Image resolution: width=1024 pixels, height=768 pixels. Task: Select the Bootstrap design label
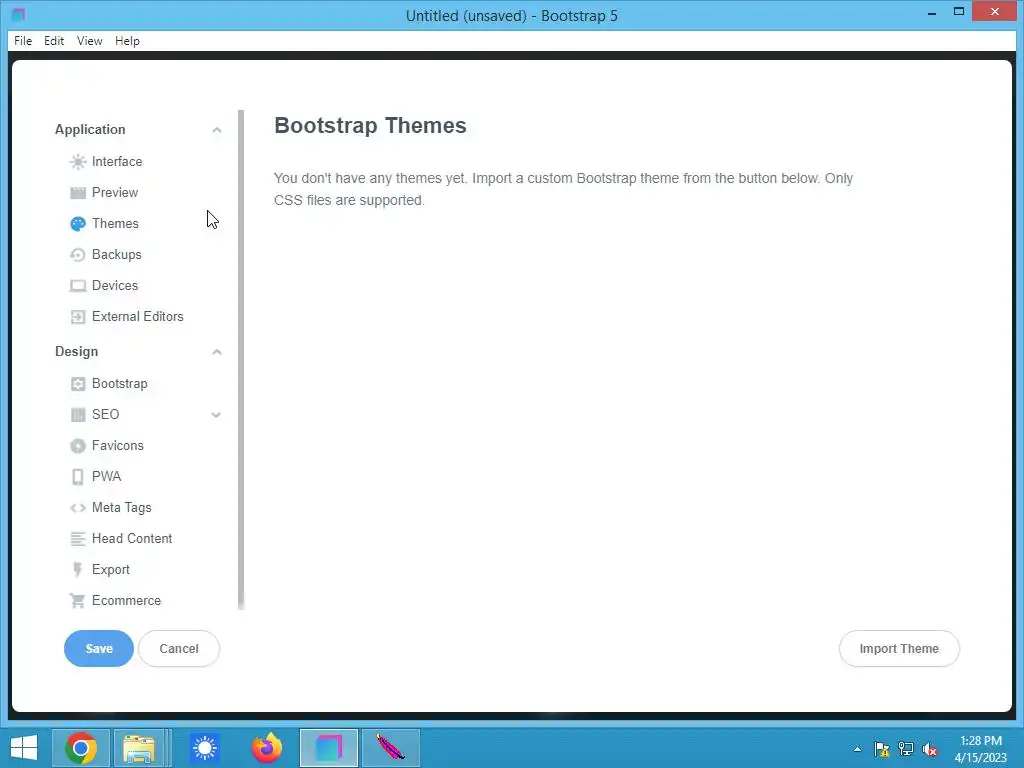[x=120, y=383]
